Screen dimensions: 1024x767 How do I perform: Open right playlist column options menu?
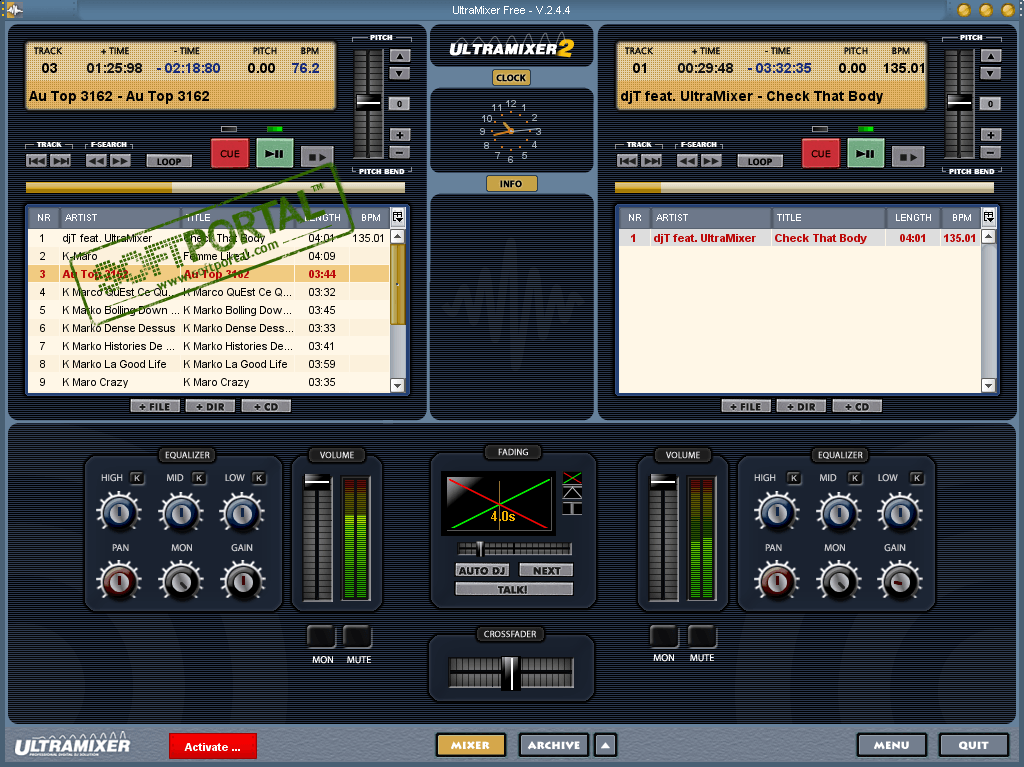[989, 217]
